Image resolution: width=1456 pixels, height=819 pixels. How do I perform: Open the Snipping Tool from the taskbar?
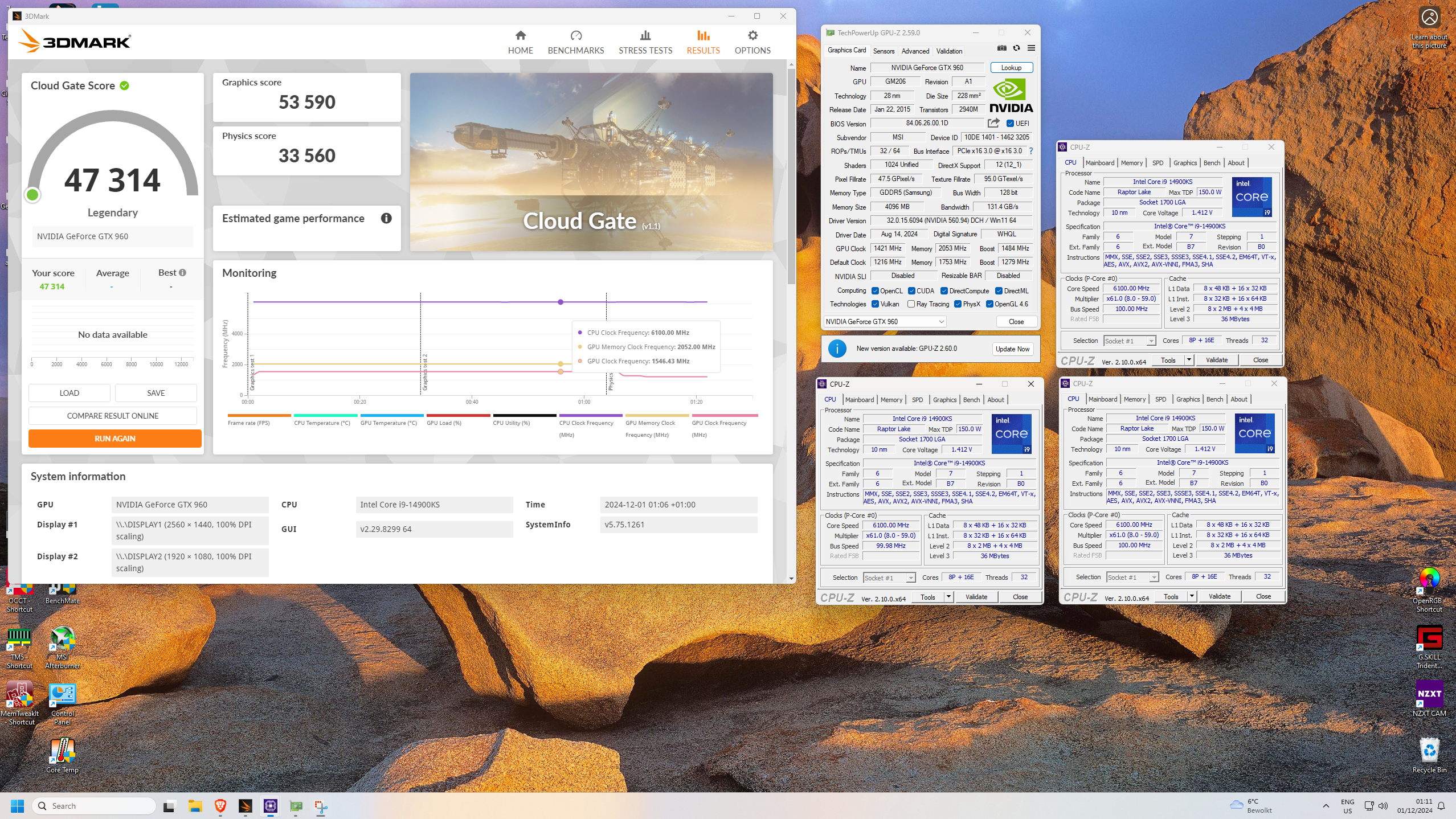click(321, 805)
